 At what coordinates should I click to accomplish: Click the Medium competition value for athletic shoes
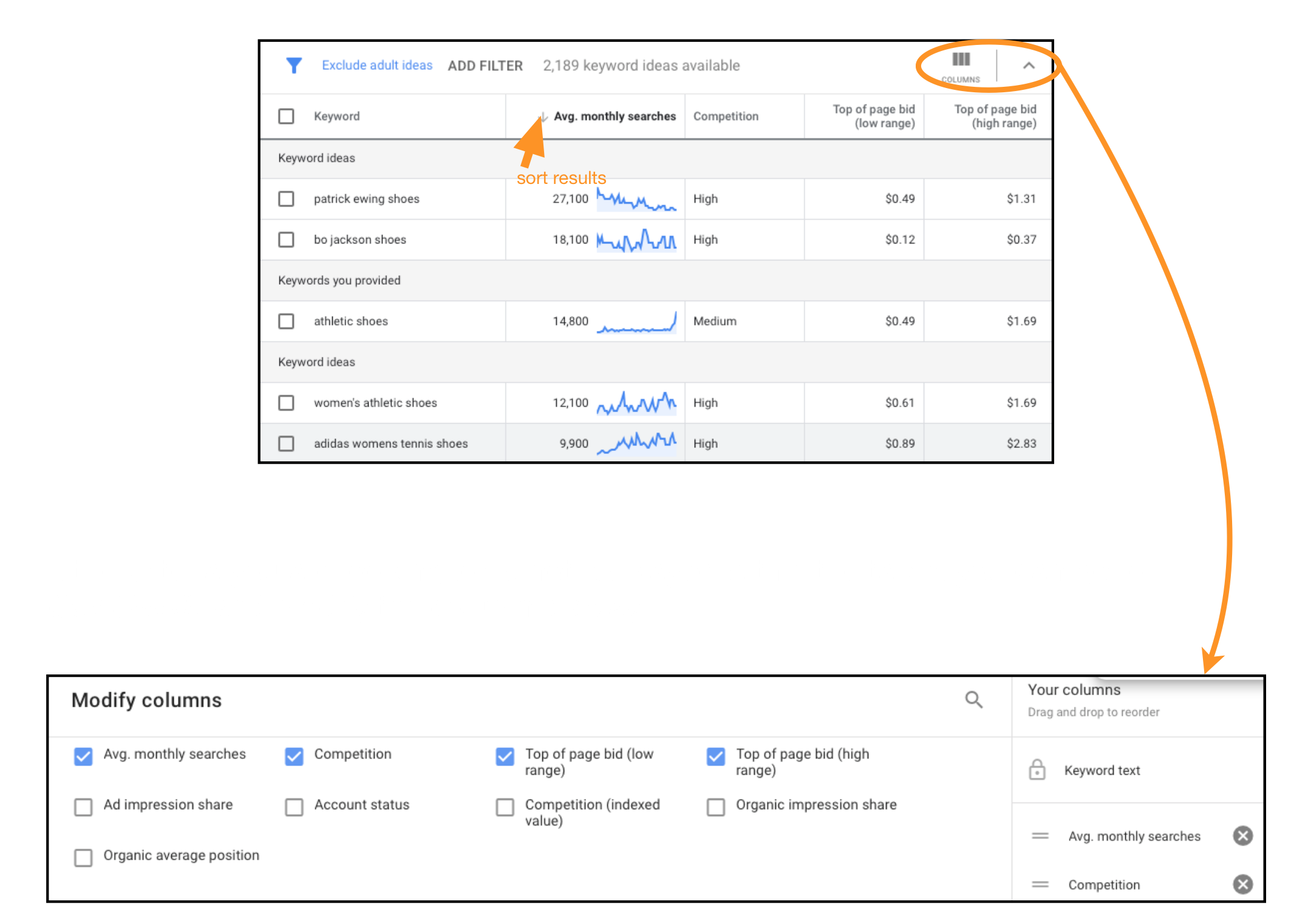(715, 321)
